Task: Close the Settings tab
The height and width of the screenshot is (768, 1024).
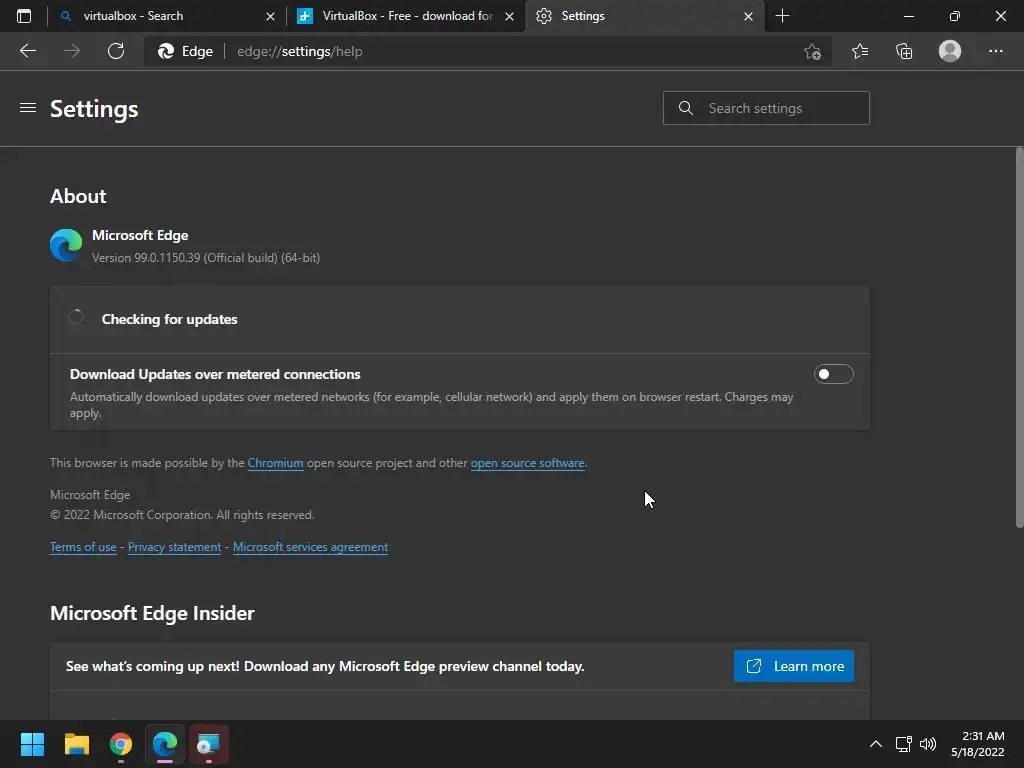Action: click(748, 16)
